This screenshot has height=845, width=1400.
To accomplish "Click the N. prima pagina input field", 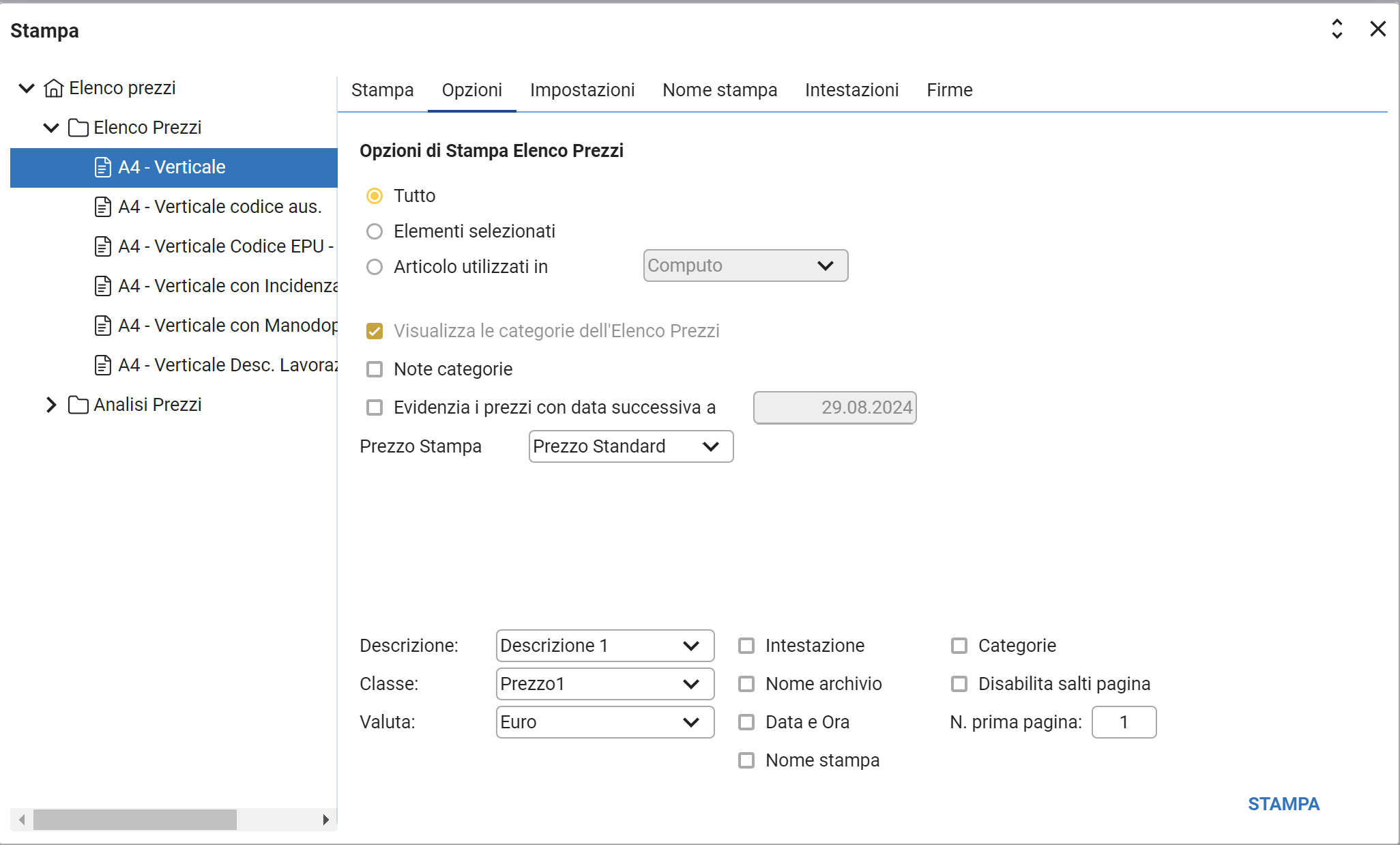I will pyautogui.click(x=1123, y=722).
